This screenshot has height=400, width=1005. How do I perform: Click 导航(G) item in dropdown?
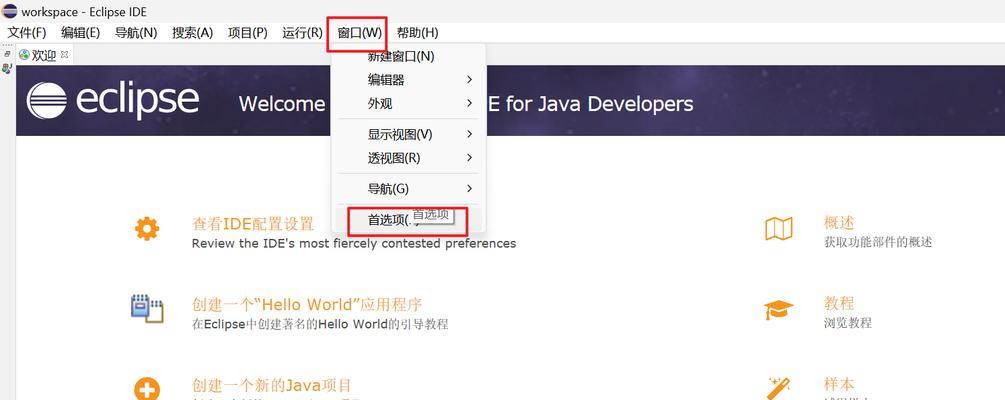(x=388, y=188)
